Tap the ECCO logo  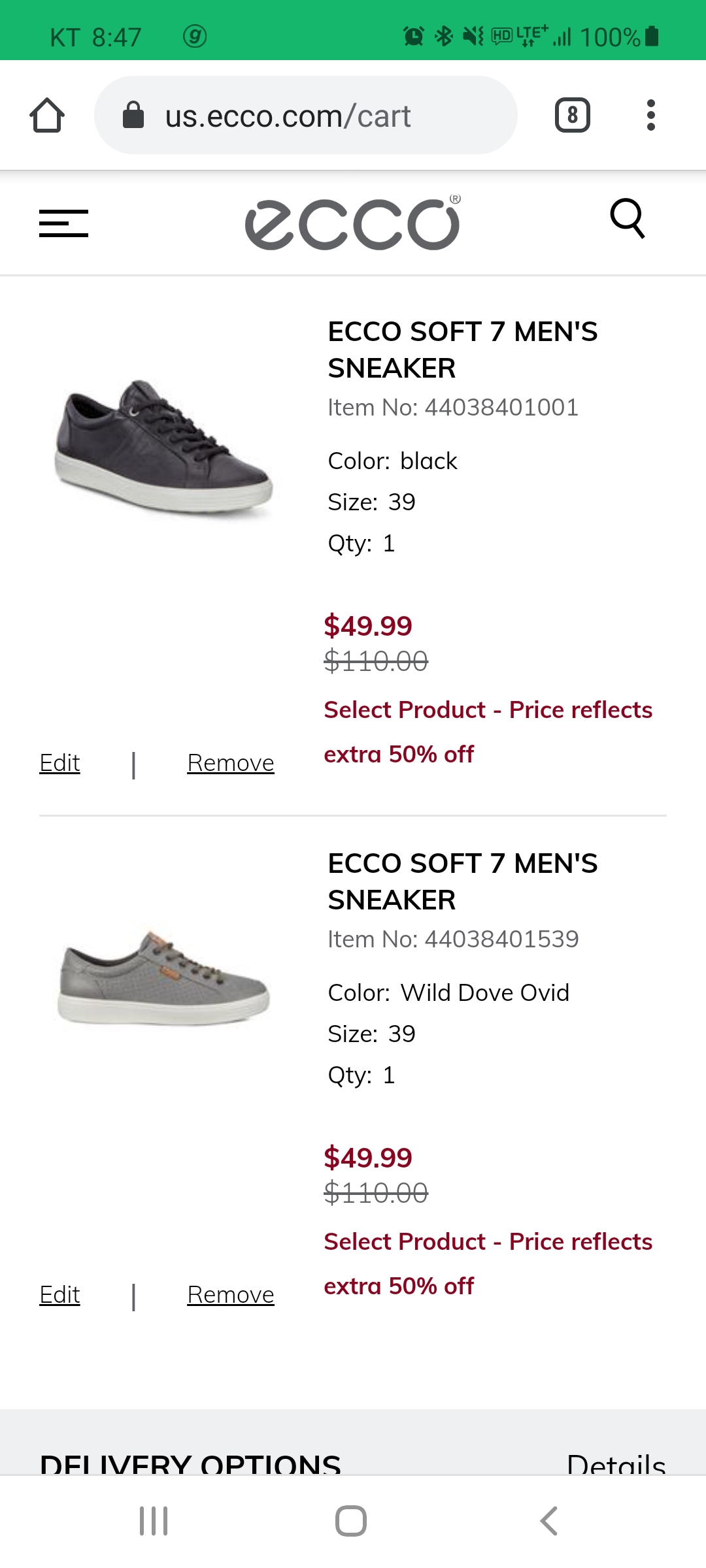353,223
